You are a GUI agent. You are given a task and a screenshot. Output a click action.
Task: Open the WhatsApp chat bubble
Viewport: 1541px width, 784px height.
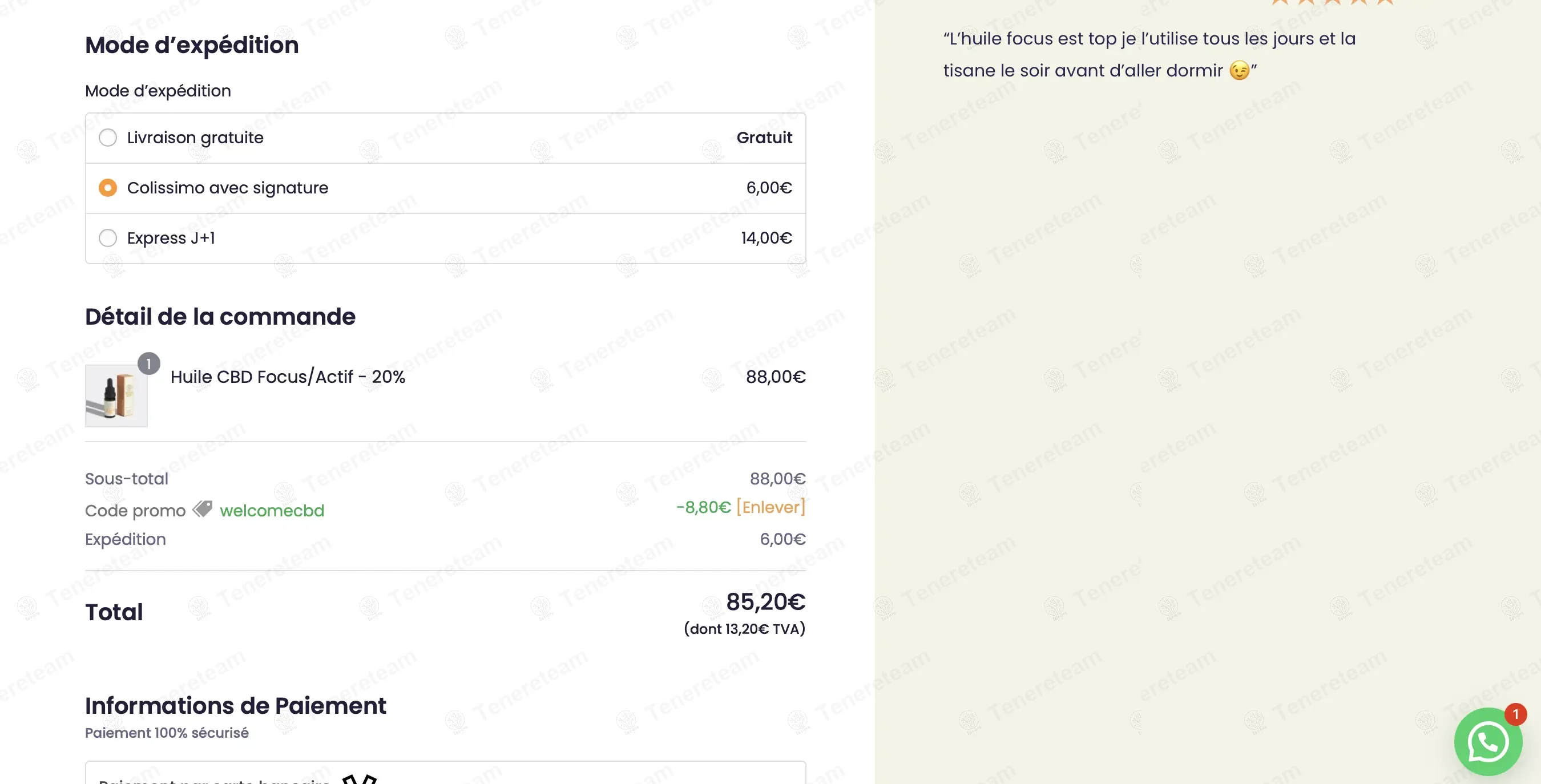pyautogui.click(x=1488, y=742)
